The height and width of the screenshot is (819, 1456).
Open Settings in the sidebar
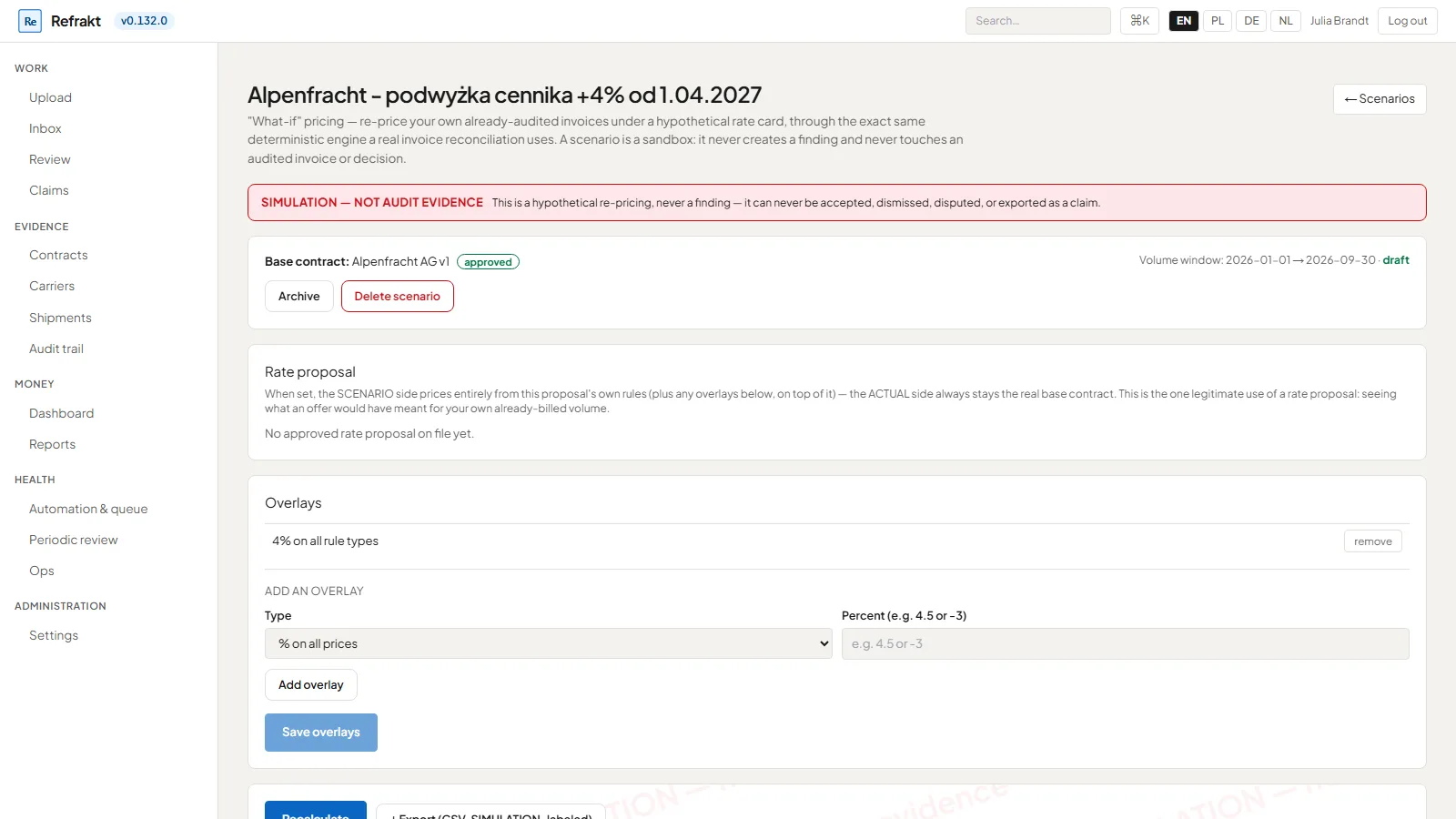54,635
